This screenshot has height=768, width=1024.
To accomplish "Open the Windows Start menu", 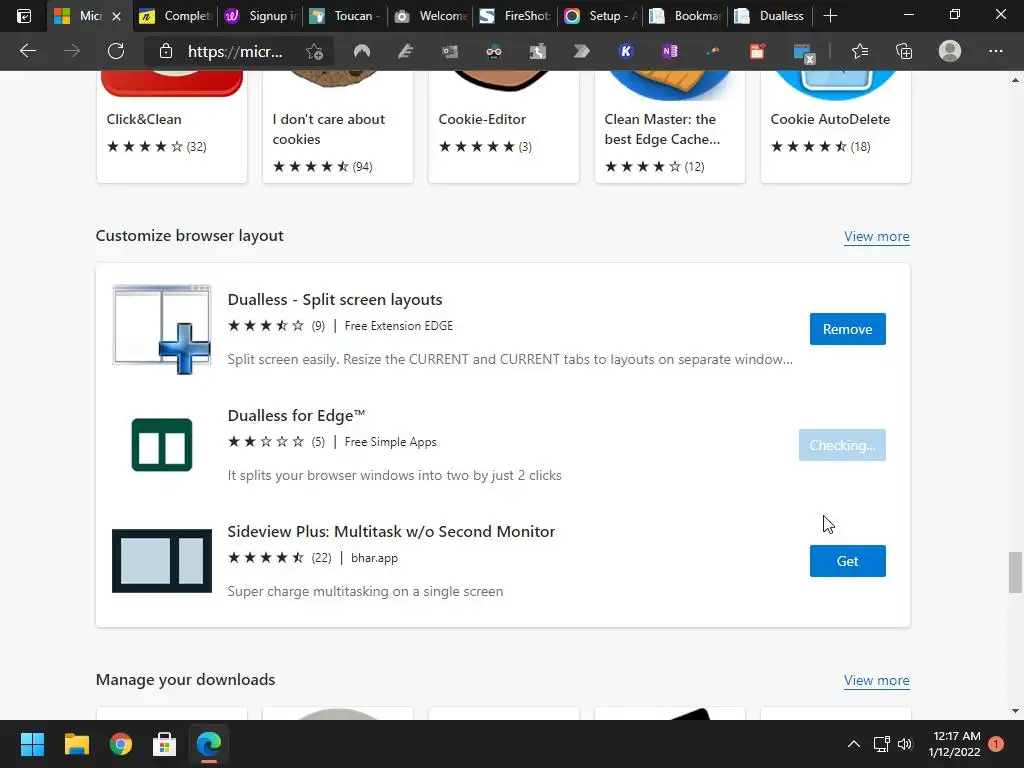I will 32,744.
